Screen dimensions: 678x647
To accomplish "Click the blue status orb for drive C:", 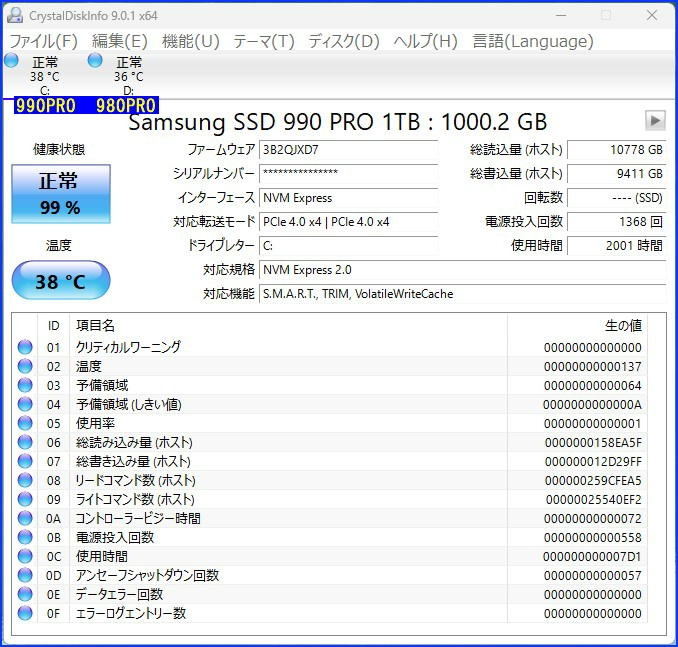I will click(x=11, y=61).
